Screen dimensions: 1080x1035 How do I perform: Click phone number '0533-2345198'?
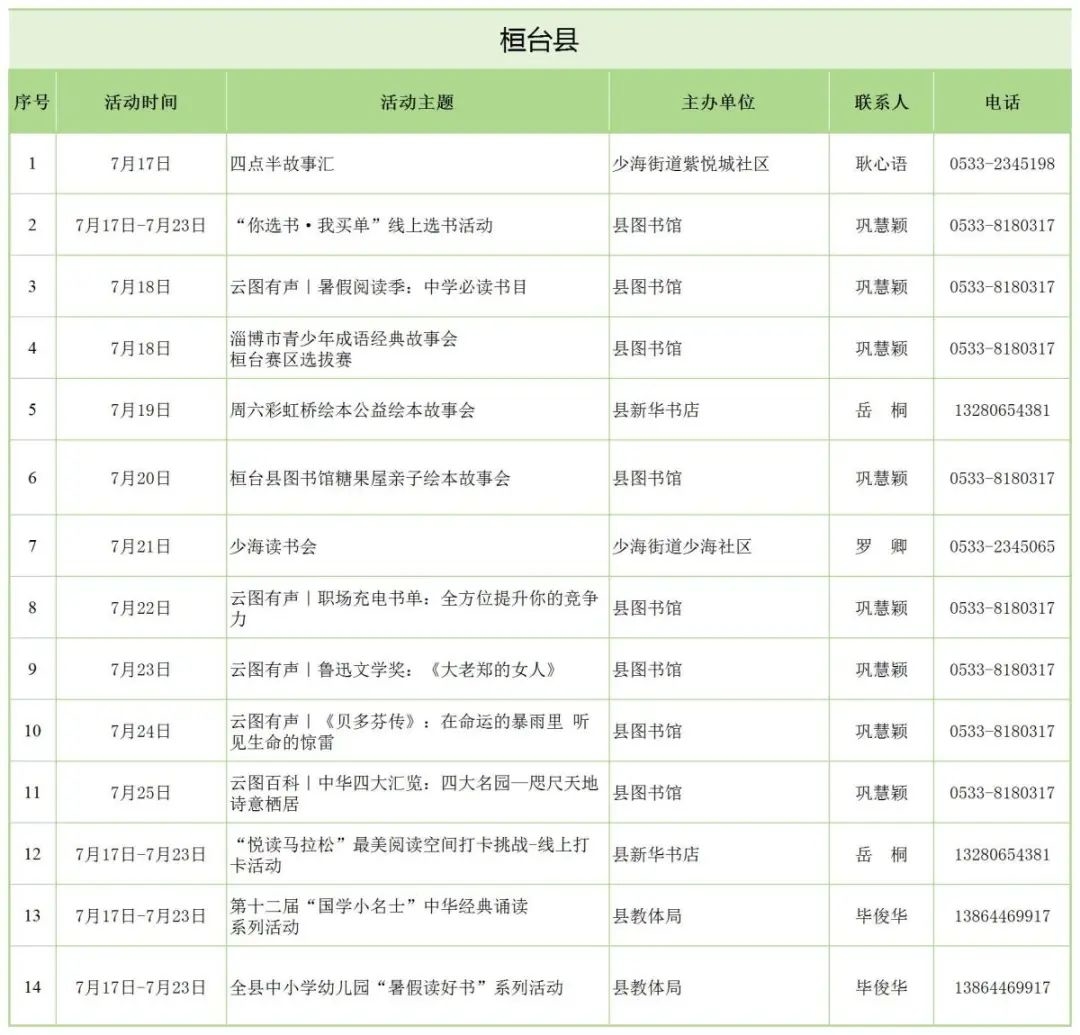(1001, 164)
